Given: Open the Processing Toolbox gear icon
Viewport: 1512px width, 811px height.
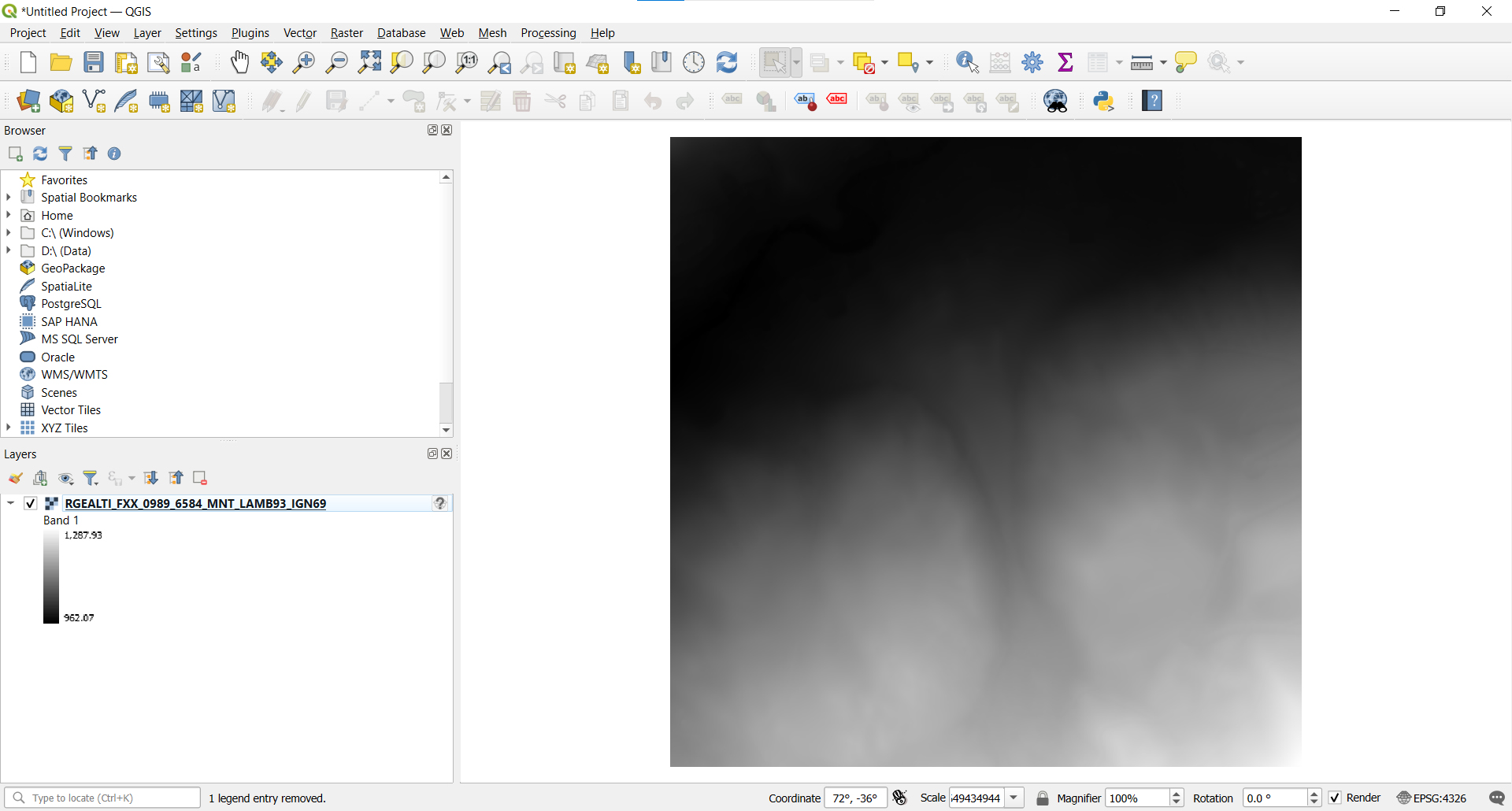Looking at the screenshot, I should click(1032, 62).
